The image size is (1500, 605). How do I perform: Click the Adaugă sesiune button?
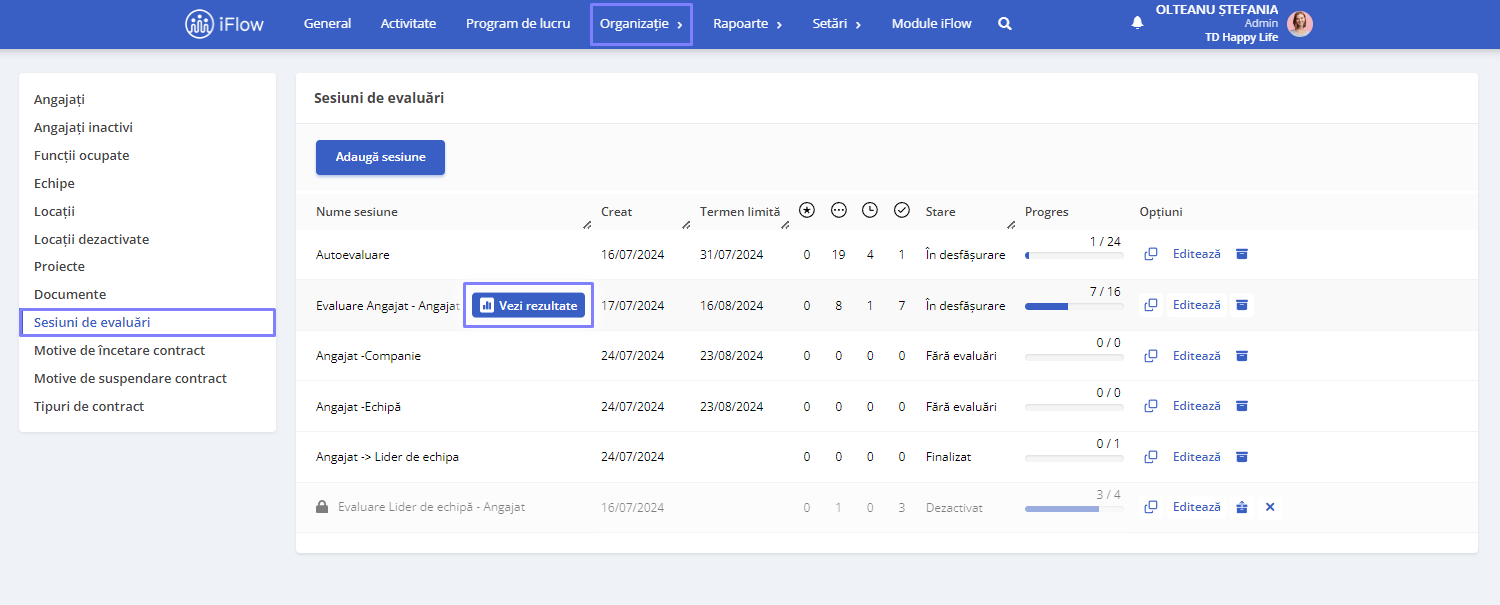380,157
